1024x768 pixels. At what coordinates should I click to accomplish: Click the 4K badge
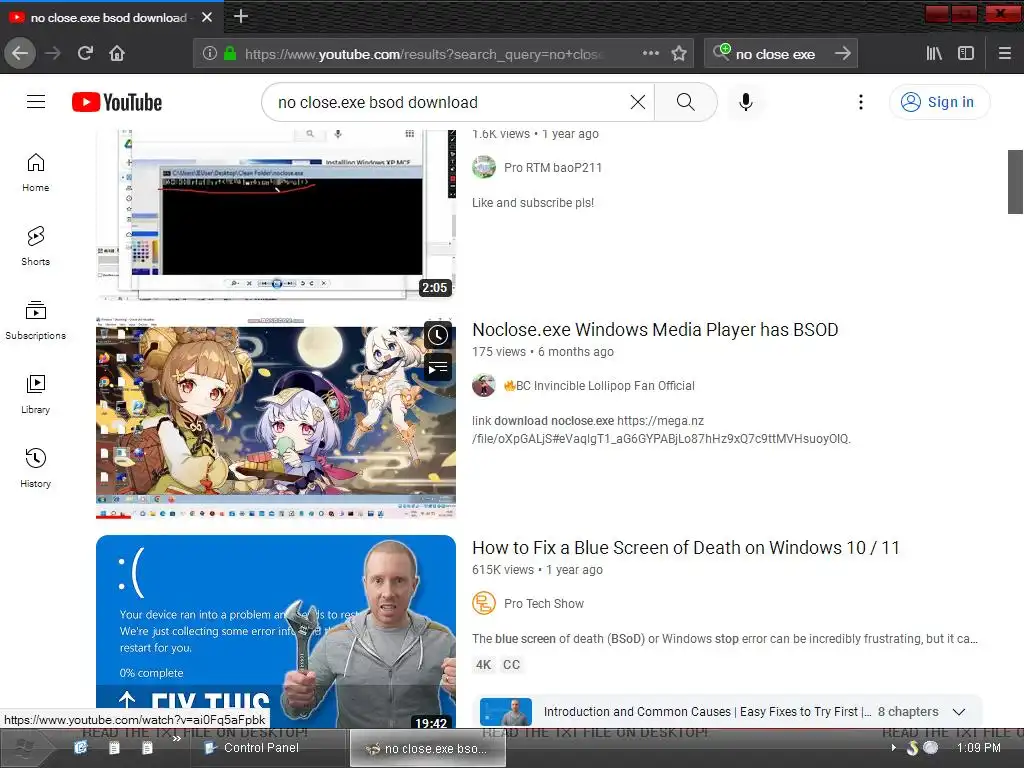(x=483, y=665)
